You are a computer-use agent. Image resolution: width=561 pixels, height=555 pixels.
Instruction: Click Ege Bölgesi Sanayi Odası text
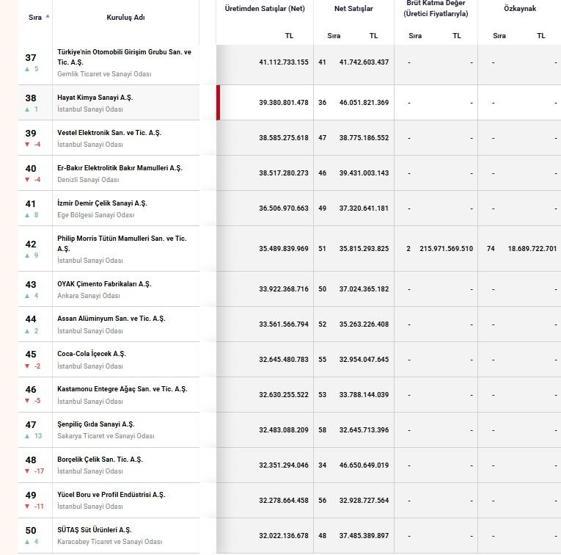96,215
